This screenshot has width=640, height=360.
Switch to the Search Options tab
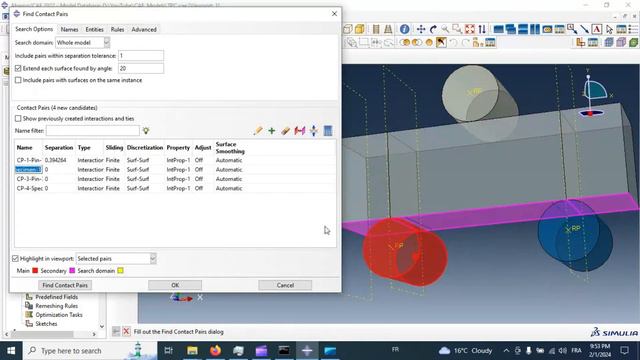[34, 29]
